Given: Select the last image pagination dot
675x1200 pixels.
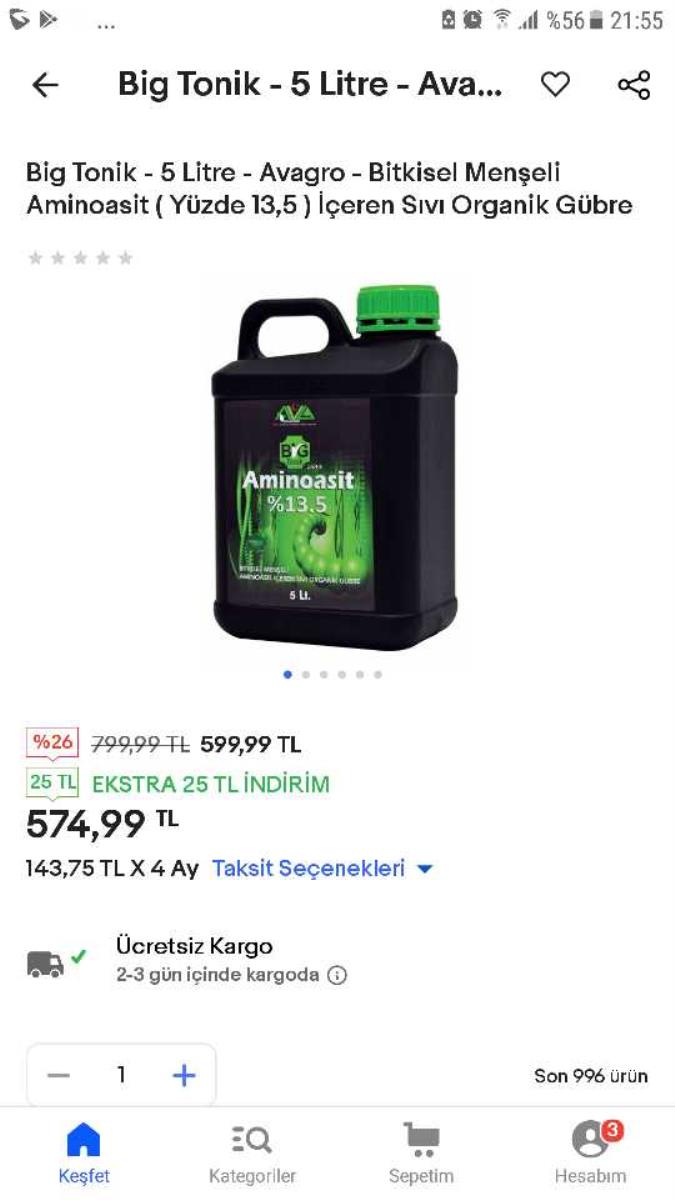Looking at the screenshot, I should [x=378, y=675].
